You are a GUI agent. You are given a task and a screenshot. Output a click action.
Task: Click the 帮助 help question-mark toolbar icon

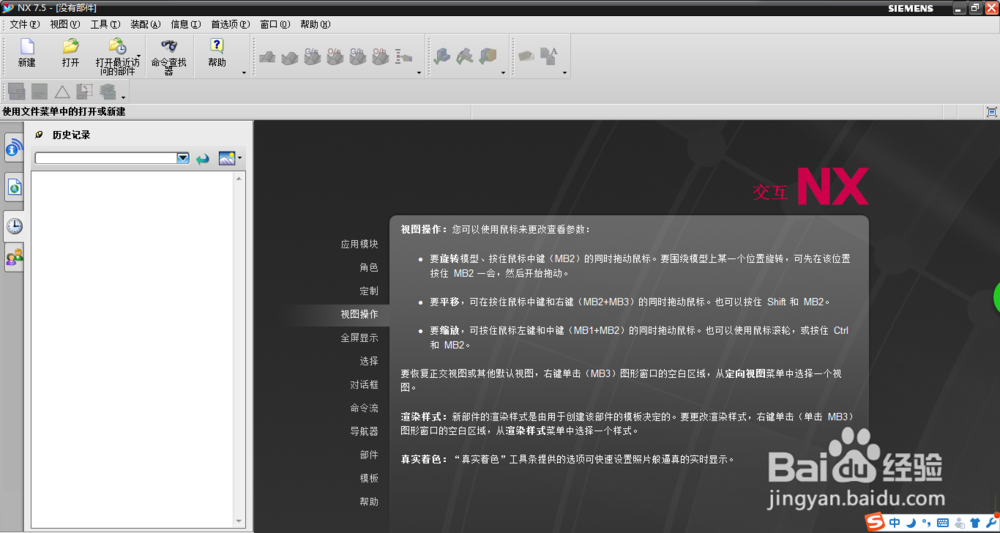tap(217, 46)
